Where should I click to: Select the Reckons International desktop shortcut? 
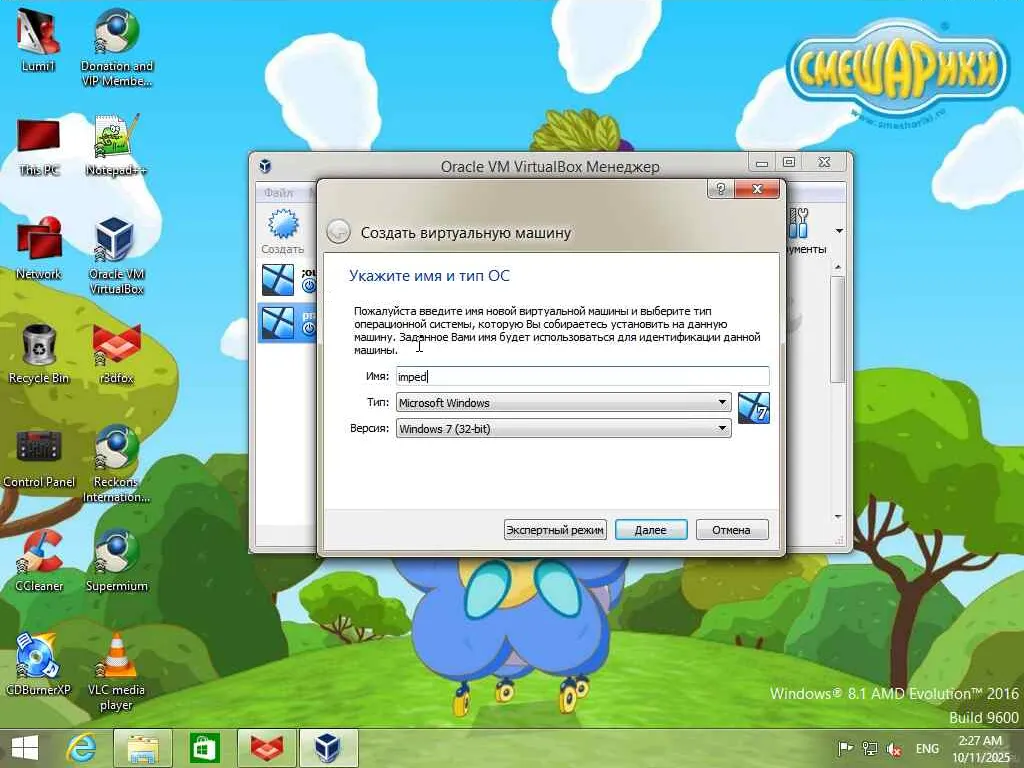tap(116, 464)
